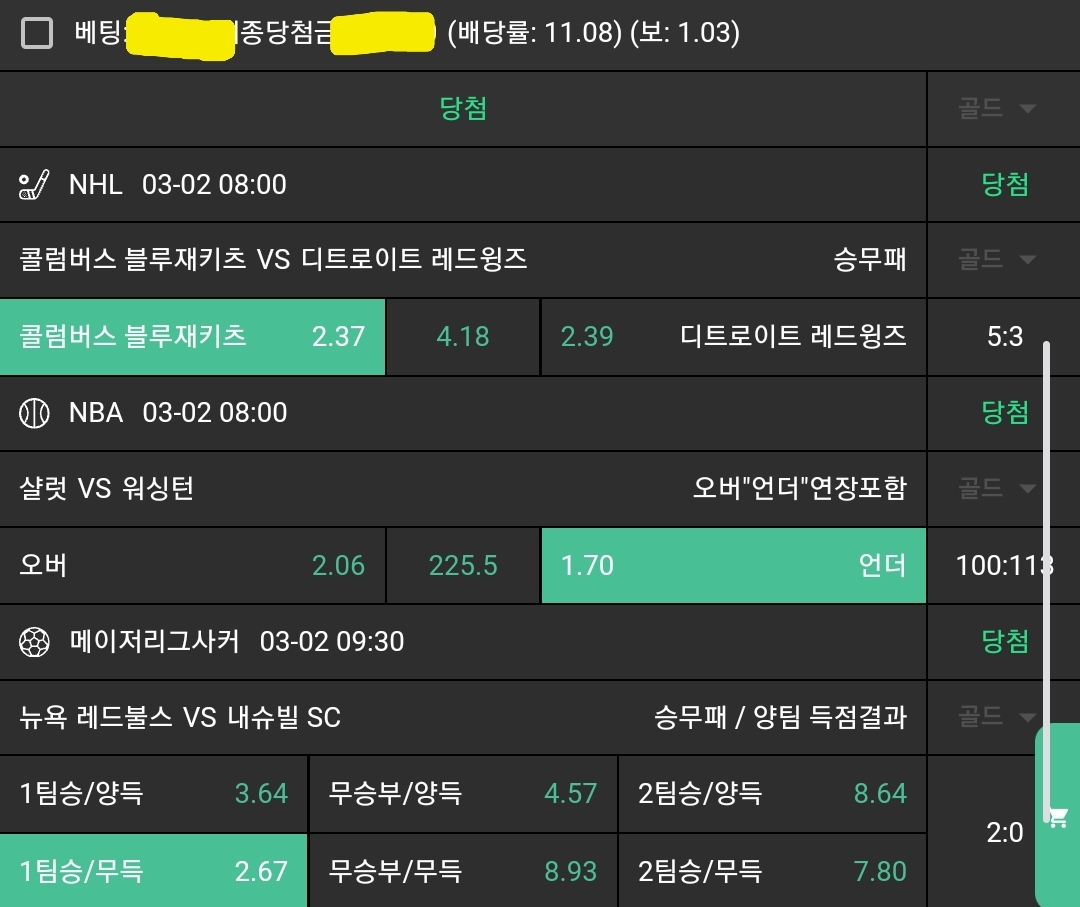The image size is (1080, 907).
Task: Open the shopping cart side tab
Action: coord(1058,816)
